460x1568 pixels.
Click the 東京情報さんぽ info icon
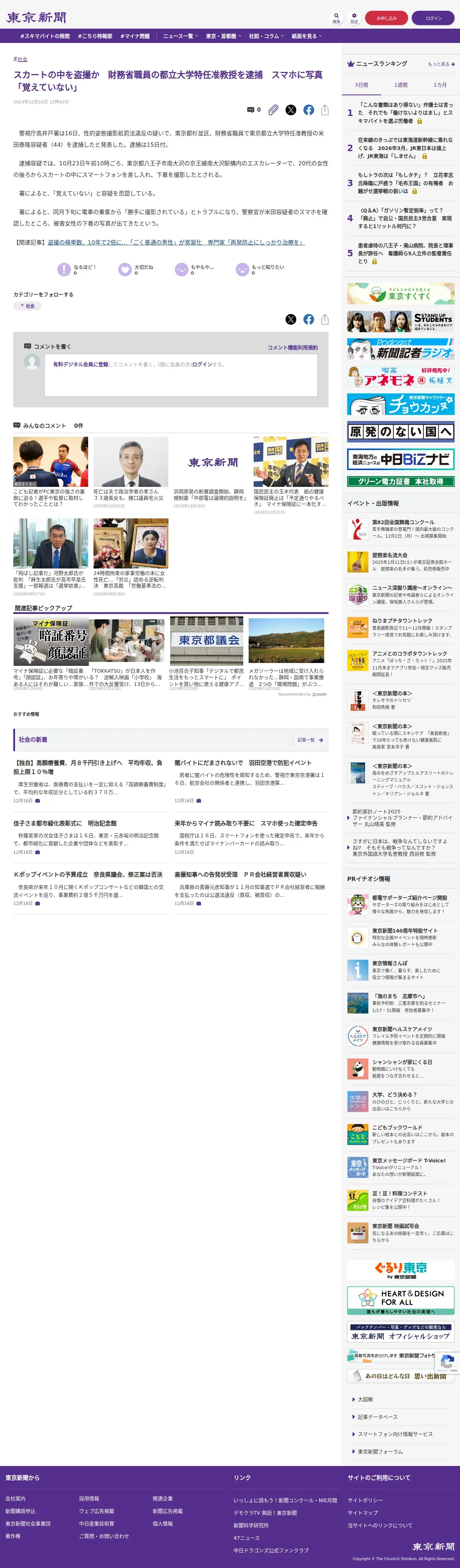(x=358, y=971)
